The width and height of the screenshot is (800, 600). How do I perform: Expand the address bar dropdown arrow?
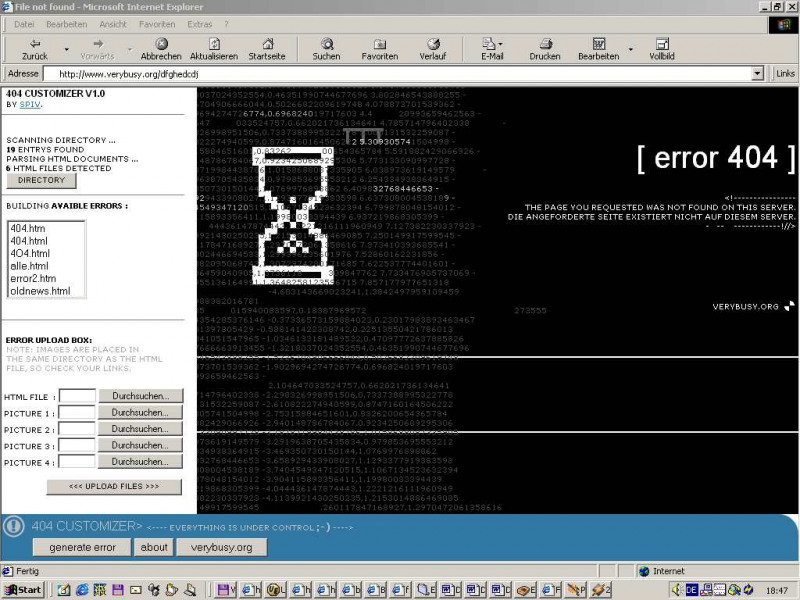point(757,73)
